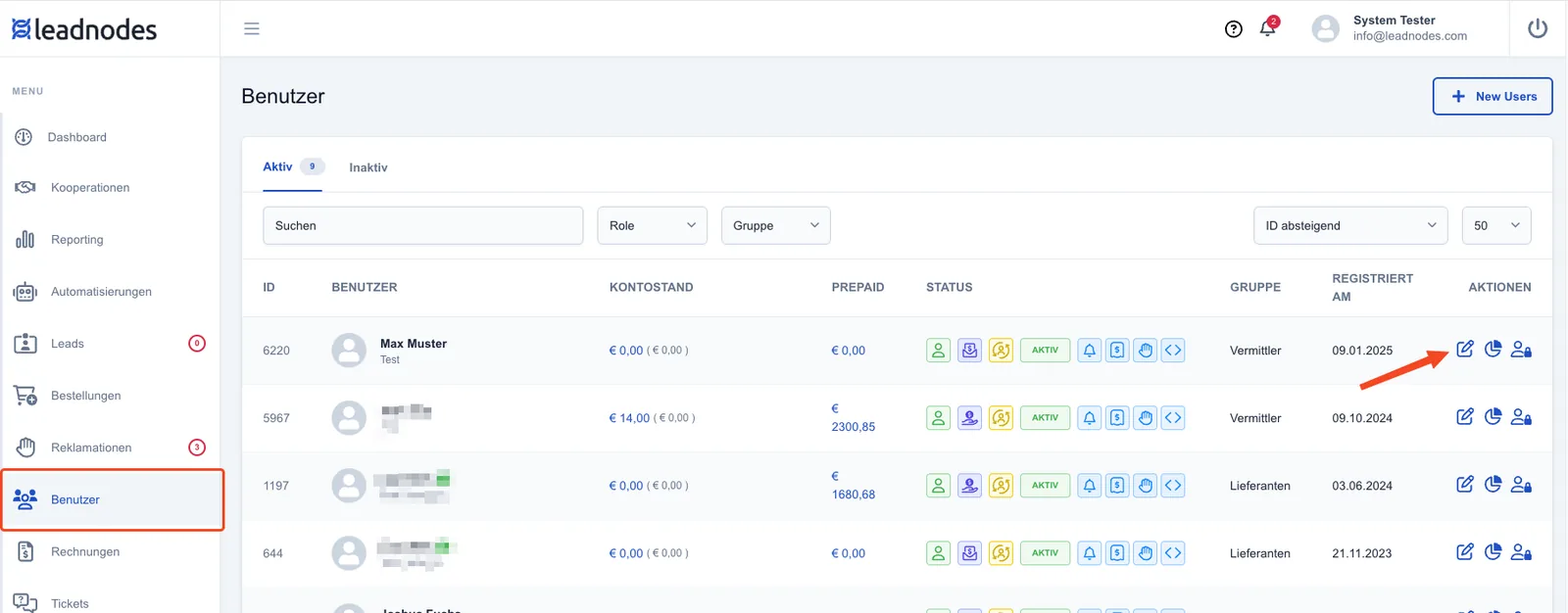The image size is (1568, 613).
Task: Click the Suchen search field
Action: (x=423, y=225)
